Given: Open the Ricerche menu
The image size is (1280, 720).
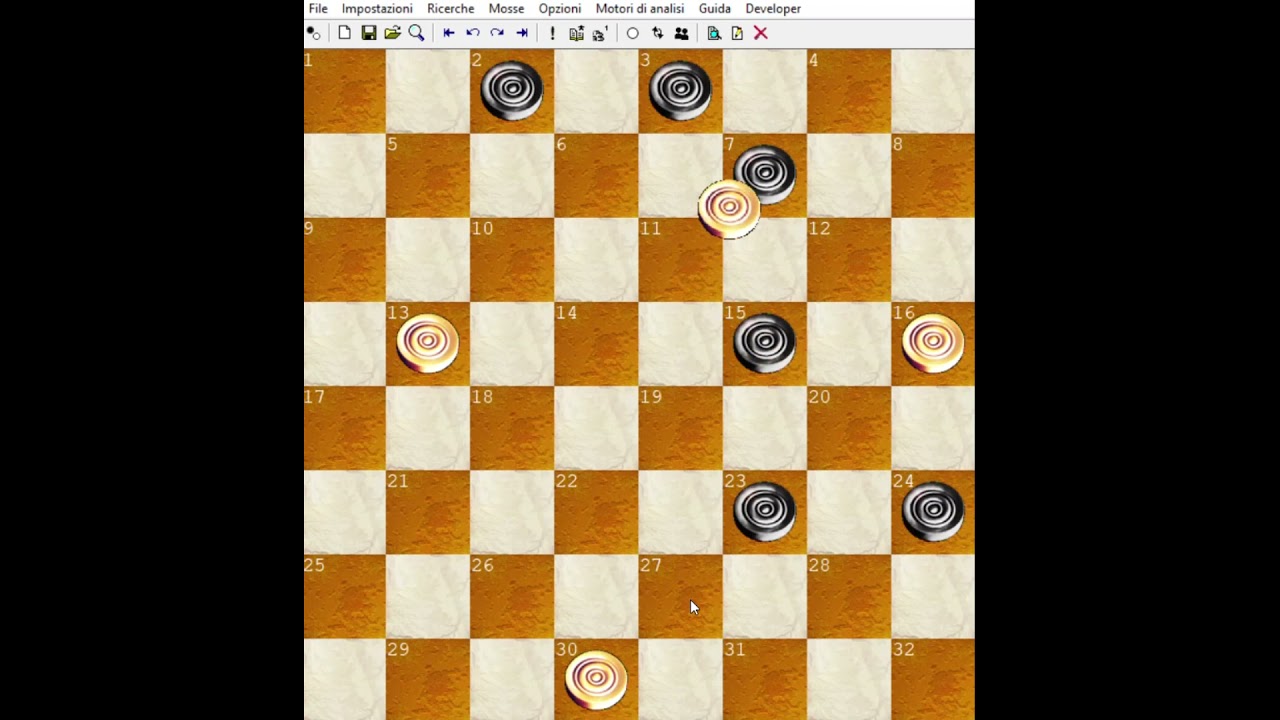Looking at the screenshot, I should [451, 8].
